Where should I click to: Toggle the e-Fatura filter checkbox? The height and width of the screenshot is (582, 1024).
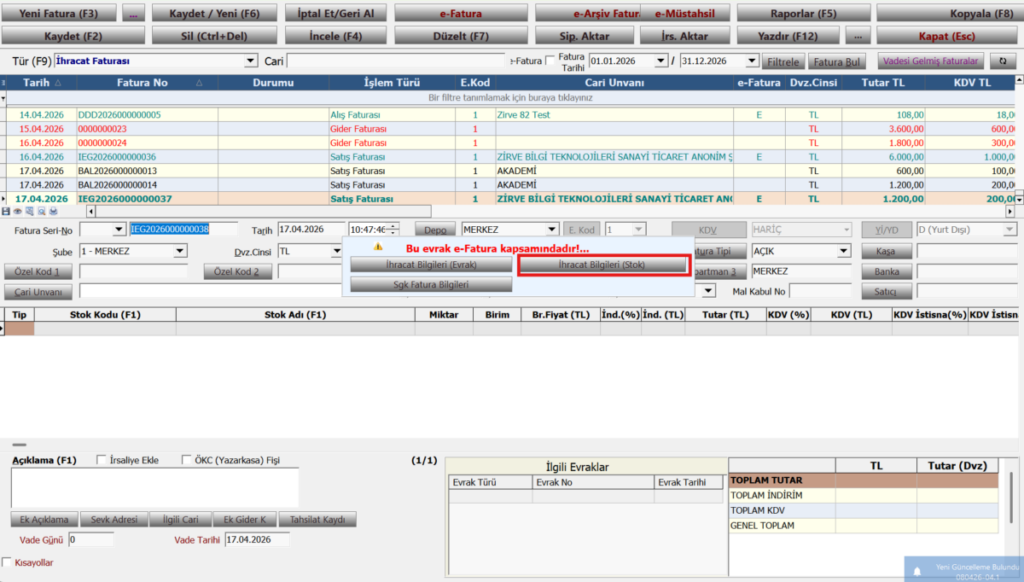pos(550,61)
